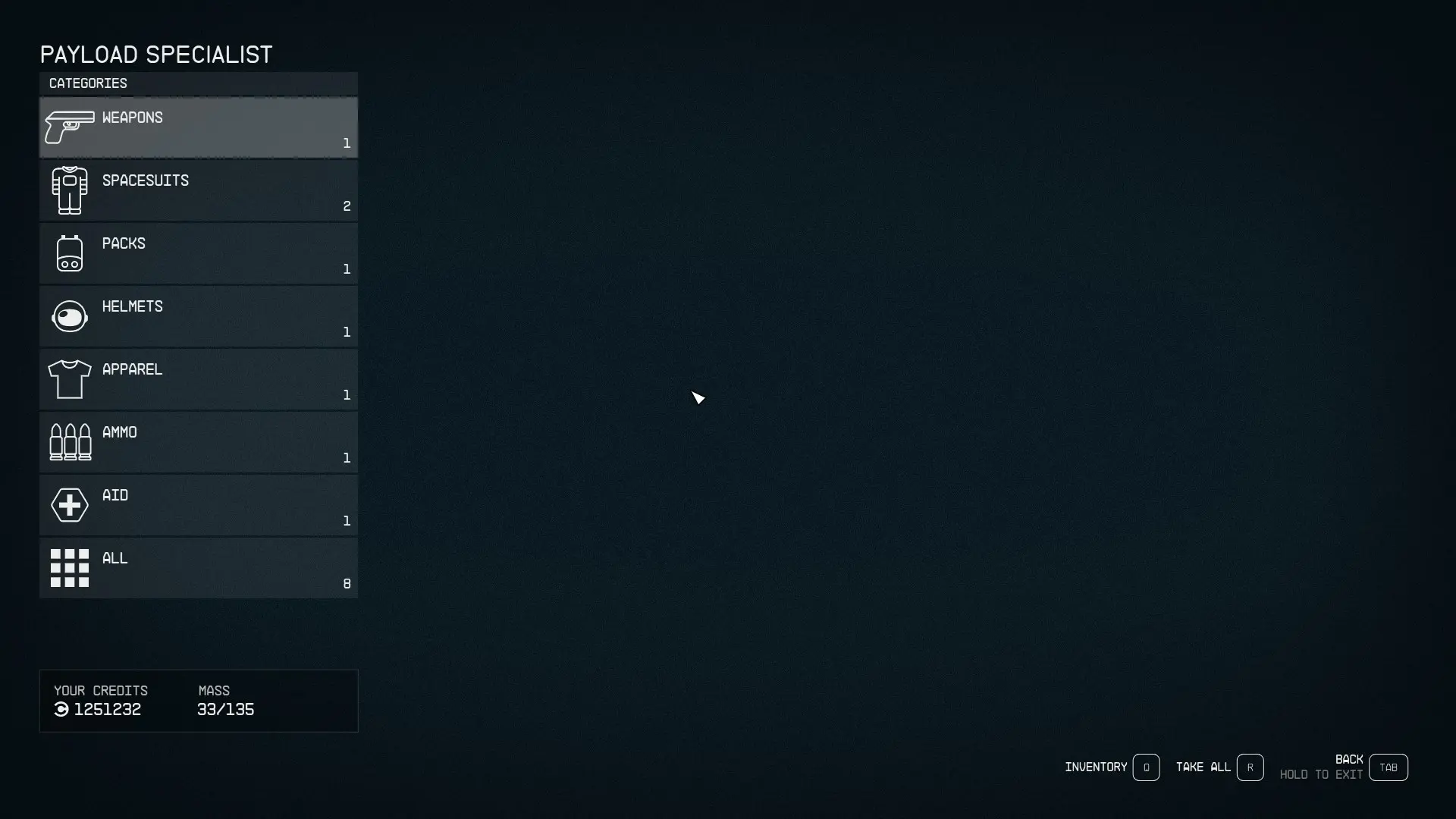Select the Aid category icon

(x=69, y=505)
